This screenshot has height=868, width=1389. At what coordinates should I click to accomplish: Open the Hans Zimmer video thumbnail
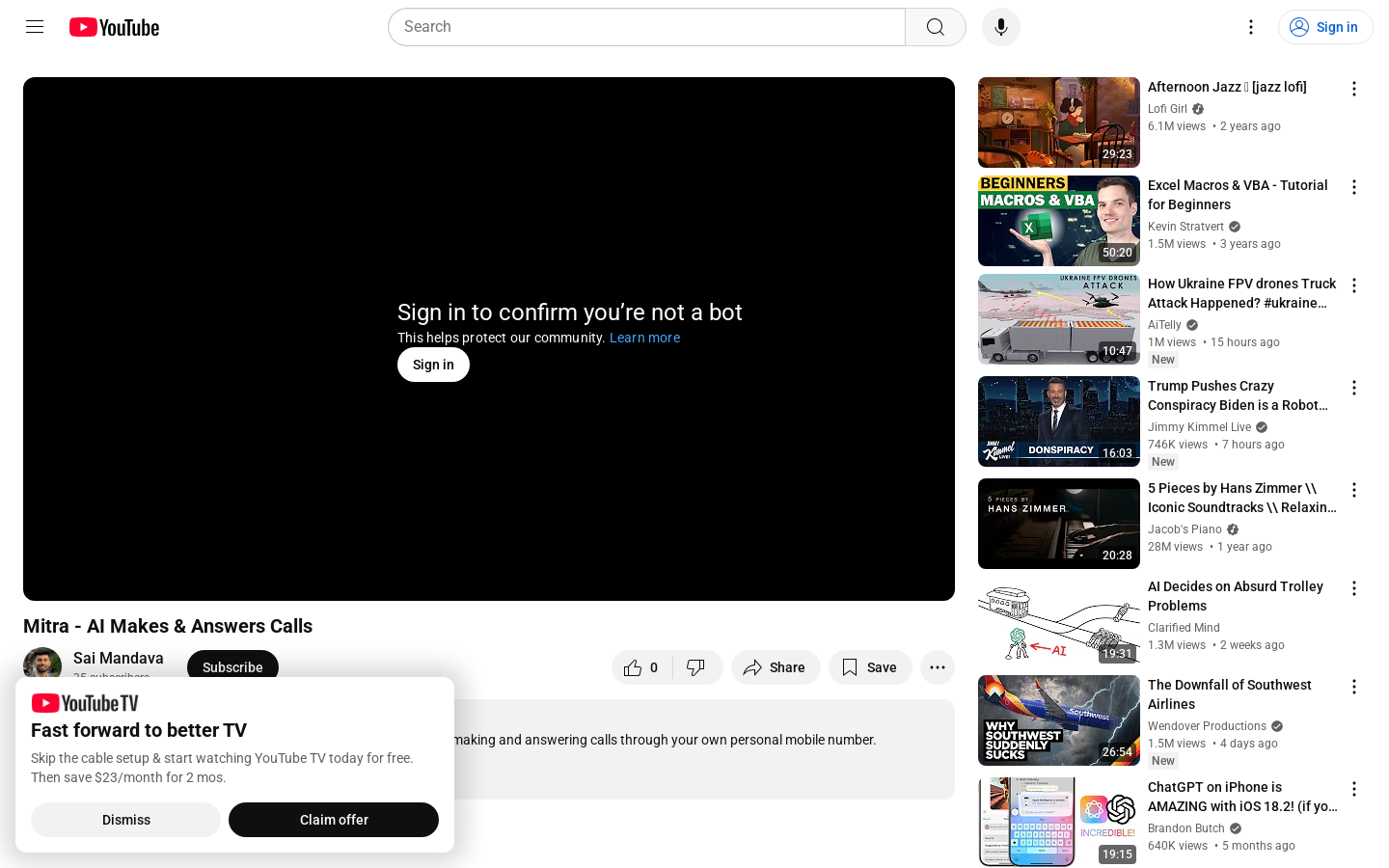pyautogui.click(x=1058, y=524)
